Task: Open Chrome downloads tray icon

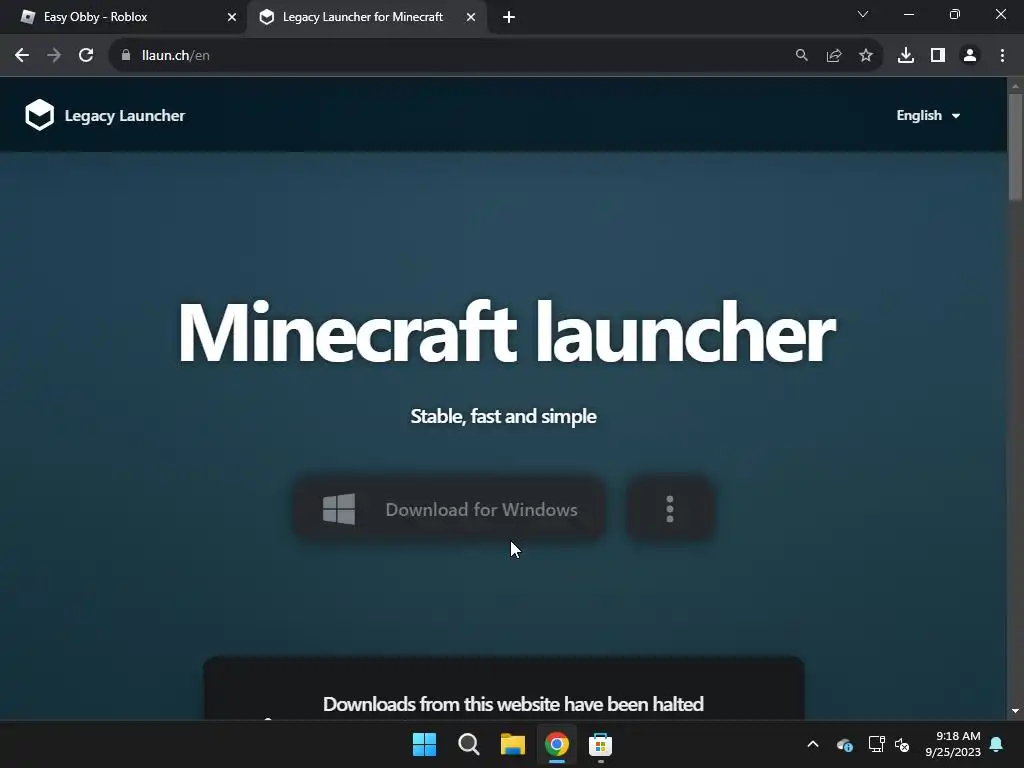Action: pos(906,56)
